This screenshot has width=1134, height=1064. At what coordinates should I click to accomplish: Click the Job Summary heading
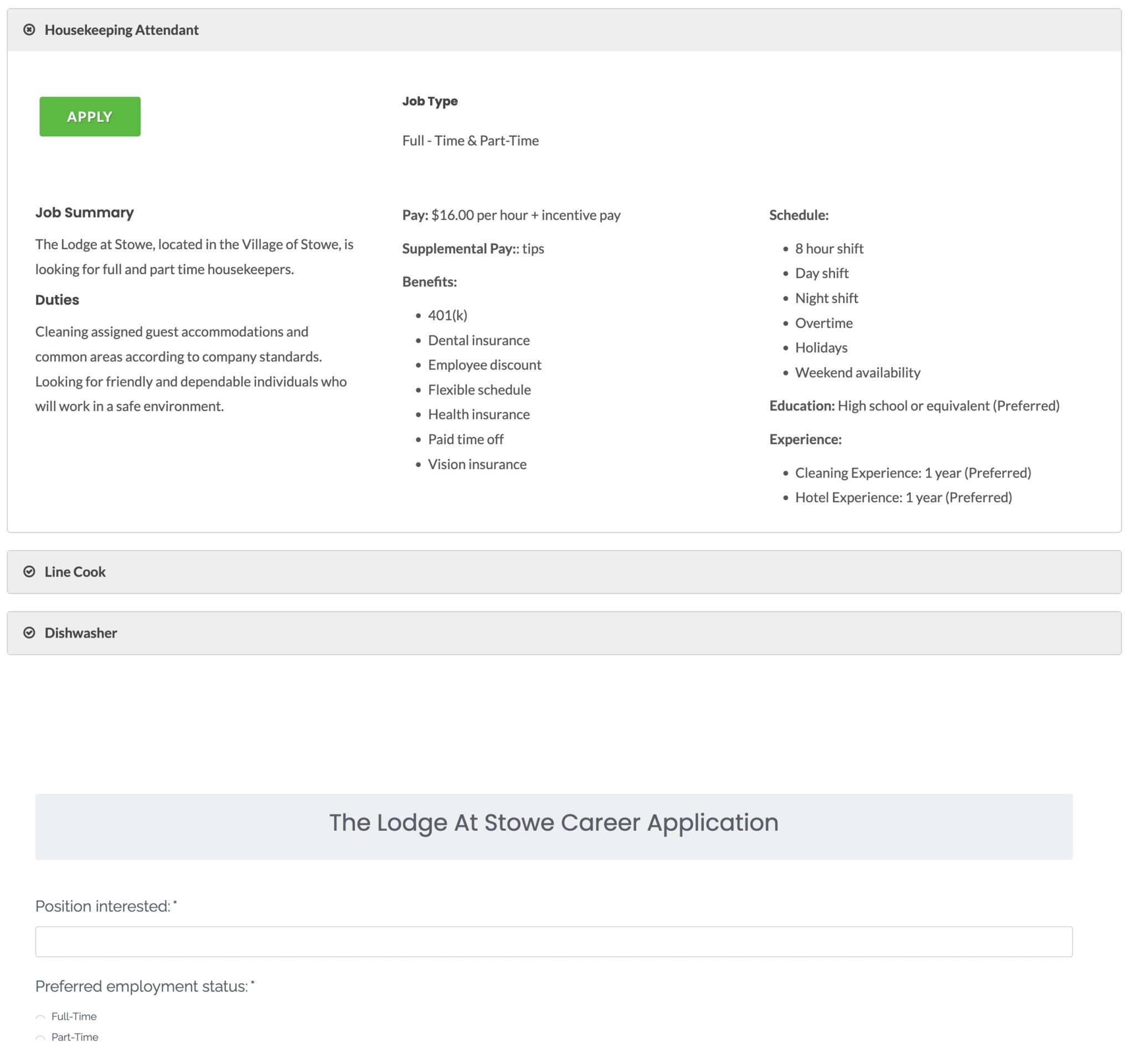pyautogui.click(x=84, y=213)
